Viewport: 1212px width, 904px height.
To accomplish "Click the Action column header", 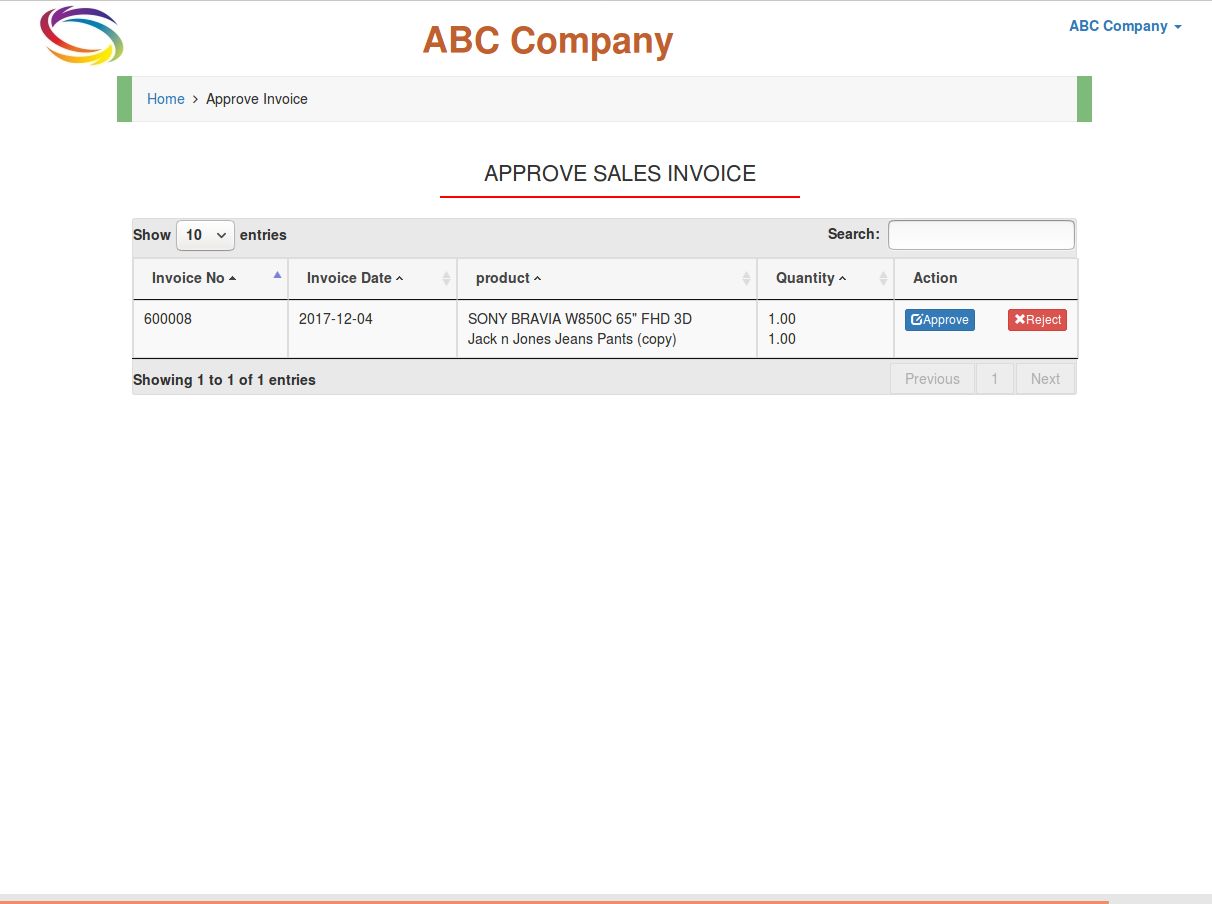I will (935, 278).
